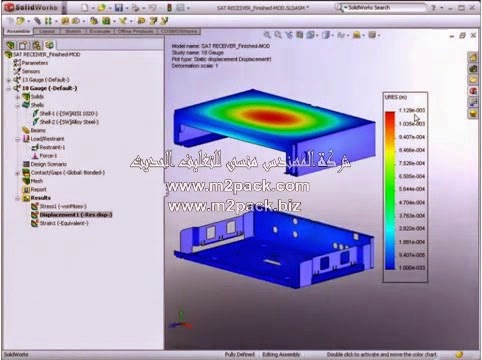Open the red-ball icon in task pane
The width and height of the screenshot is (482, 360).
pos(473,91)
